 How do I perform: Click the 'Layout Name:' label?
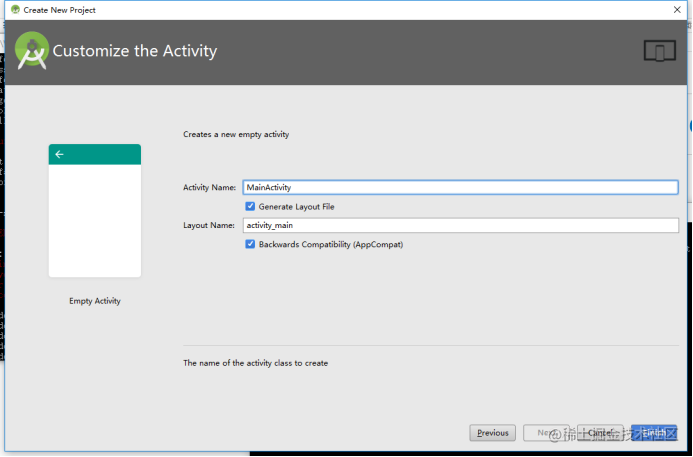(209, 225)
